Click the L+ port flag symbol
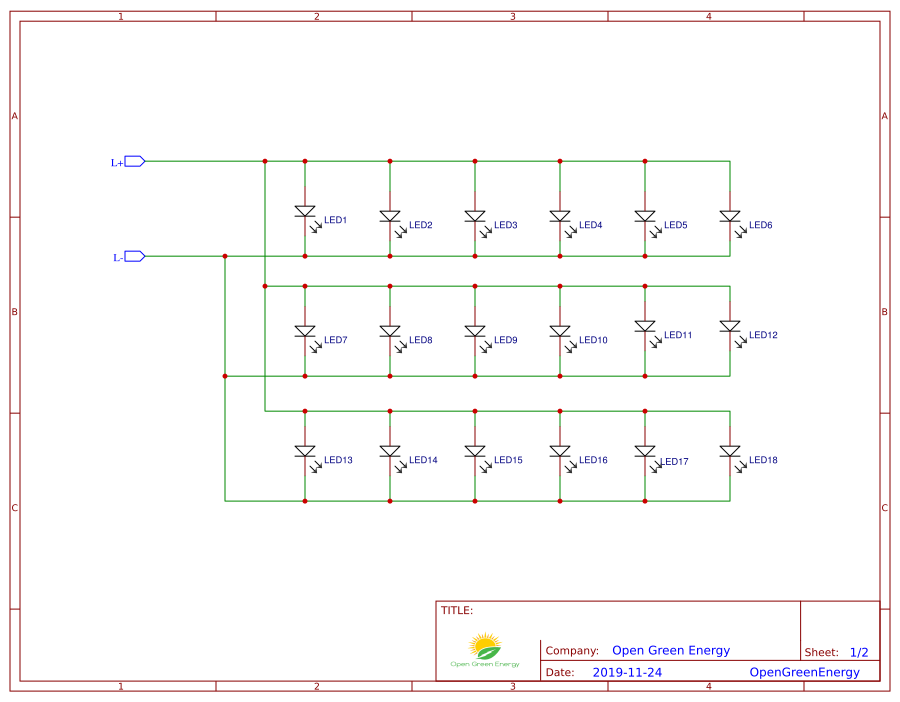The width and height of the screenshot is (900, 702). (132, 160)
